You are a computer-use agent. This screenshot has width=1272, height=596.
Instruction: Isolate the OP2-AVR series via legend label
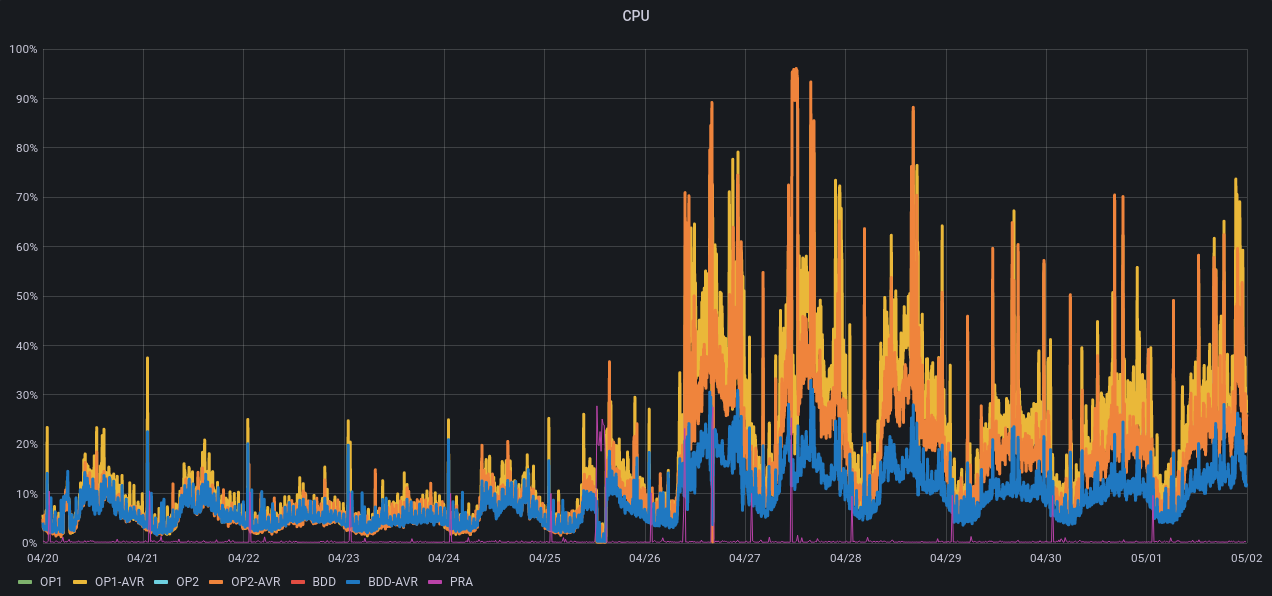255,581
